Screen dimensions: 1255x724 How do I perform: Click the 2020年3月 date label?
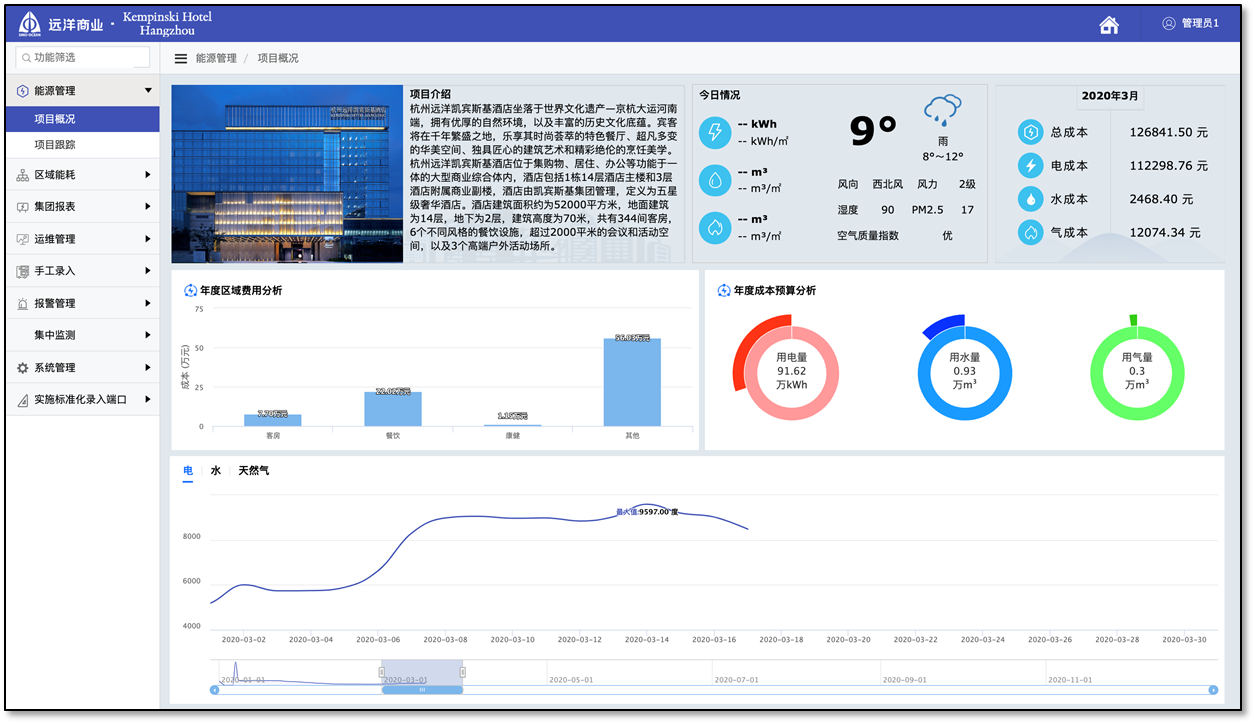click(1110, 96)
